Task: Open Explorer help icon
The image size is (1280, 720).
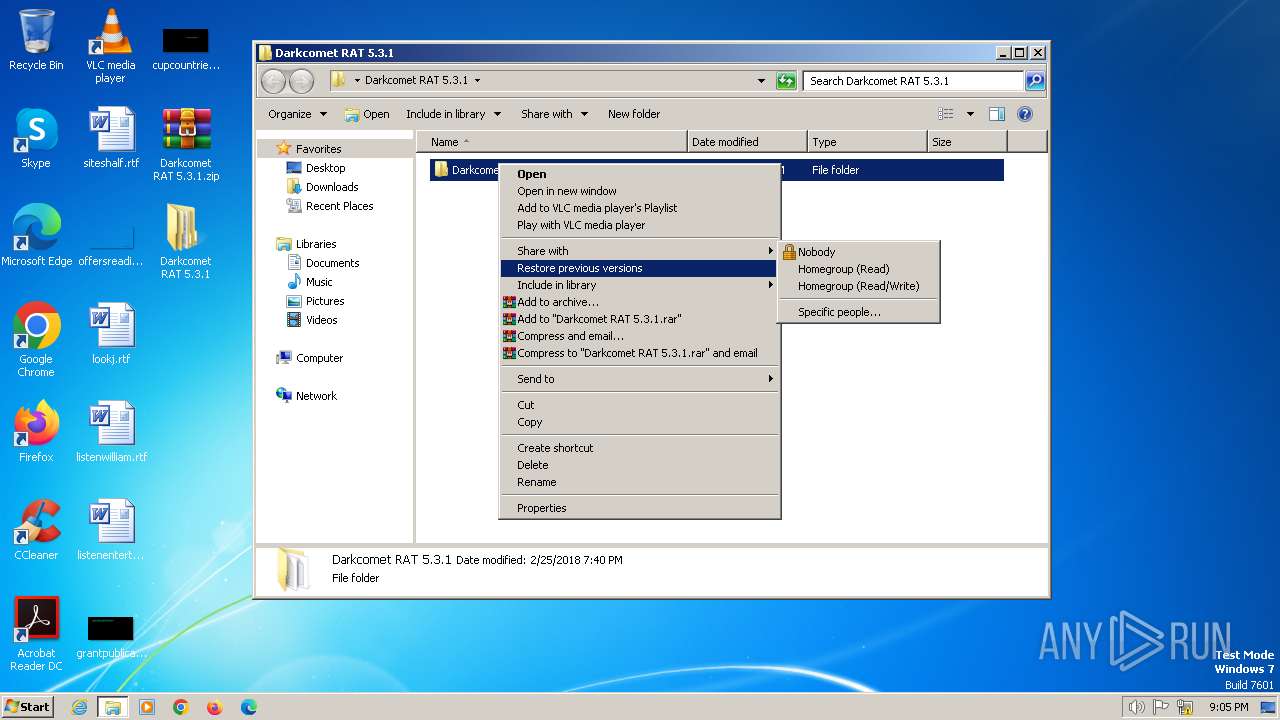Action: [x=1025, y=114]
